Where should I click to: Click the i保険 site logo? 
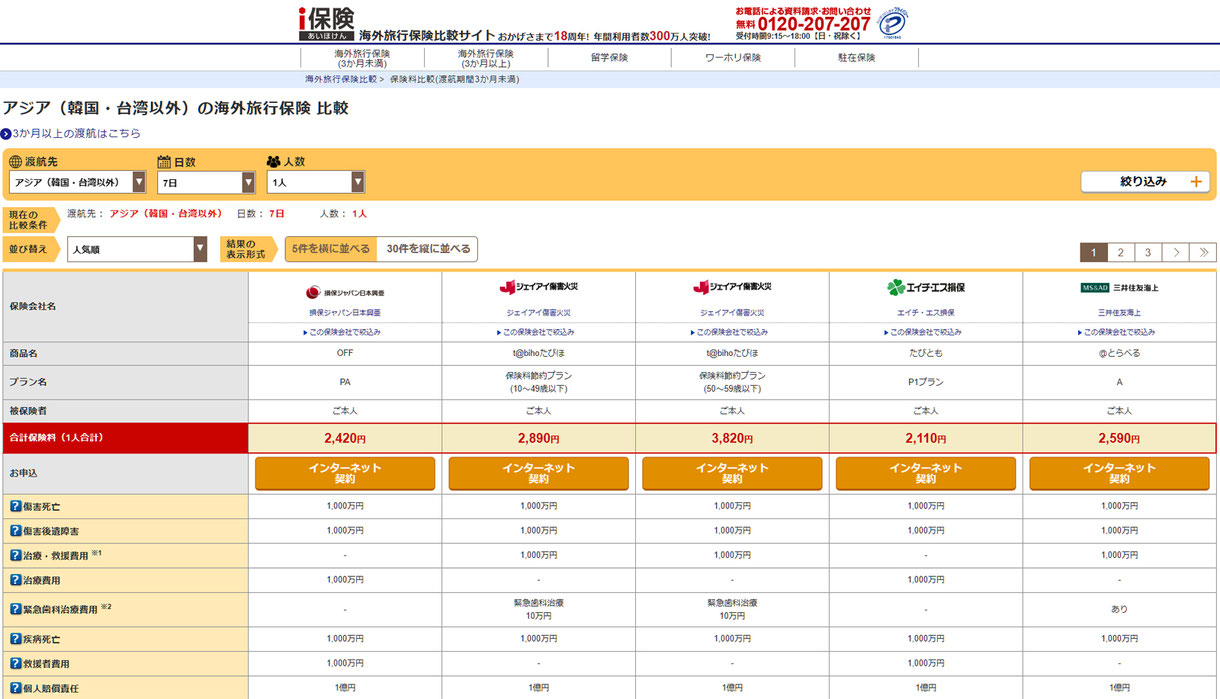pyautogui.click(x=326, y=22)
